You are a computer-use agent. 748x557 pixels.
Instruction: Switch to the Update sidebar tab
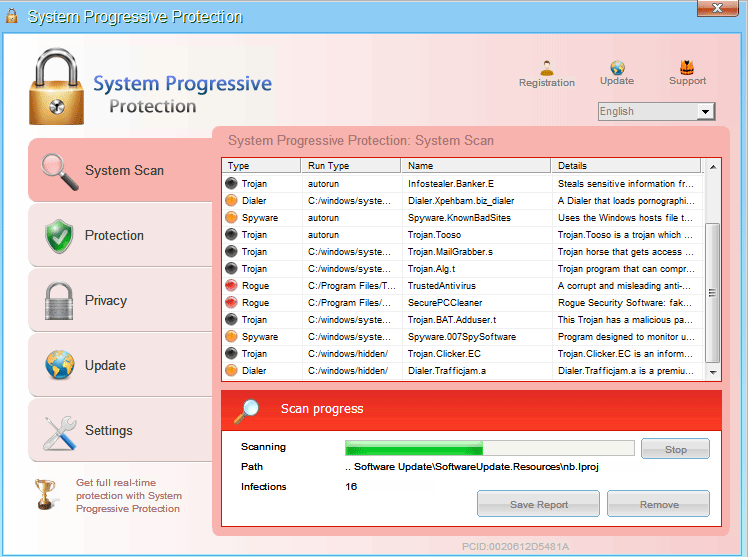105,366
